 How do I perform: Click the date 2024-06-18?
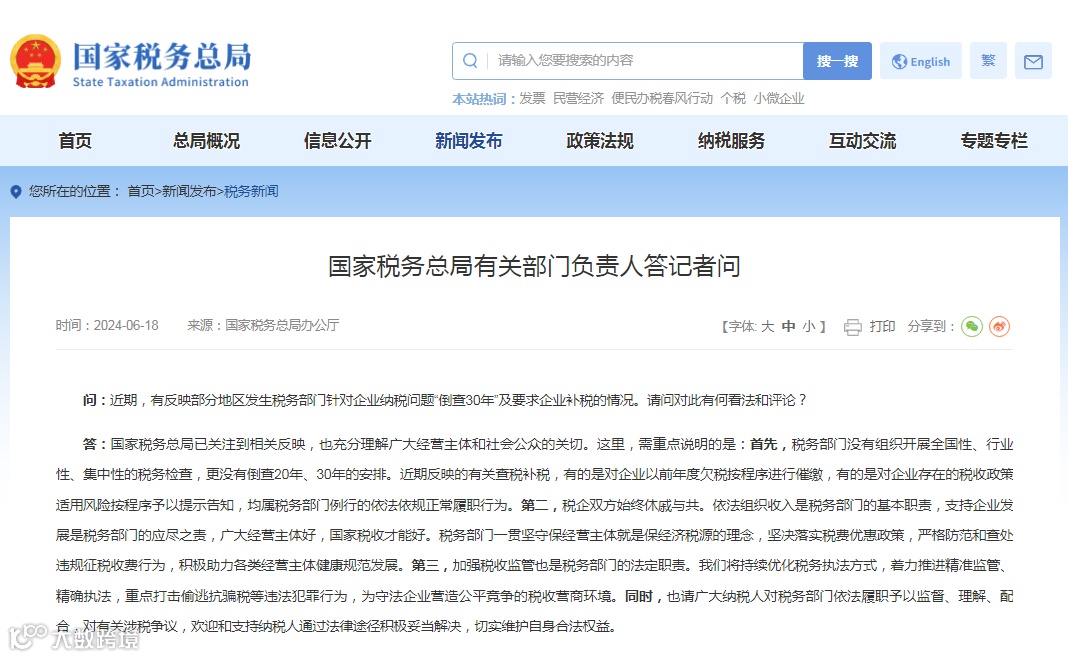126,326
